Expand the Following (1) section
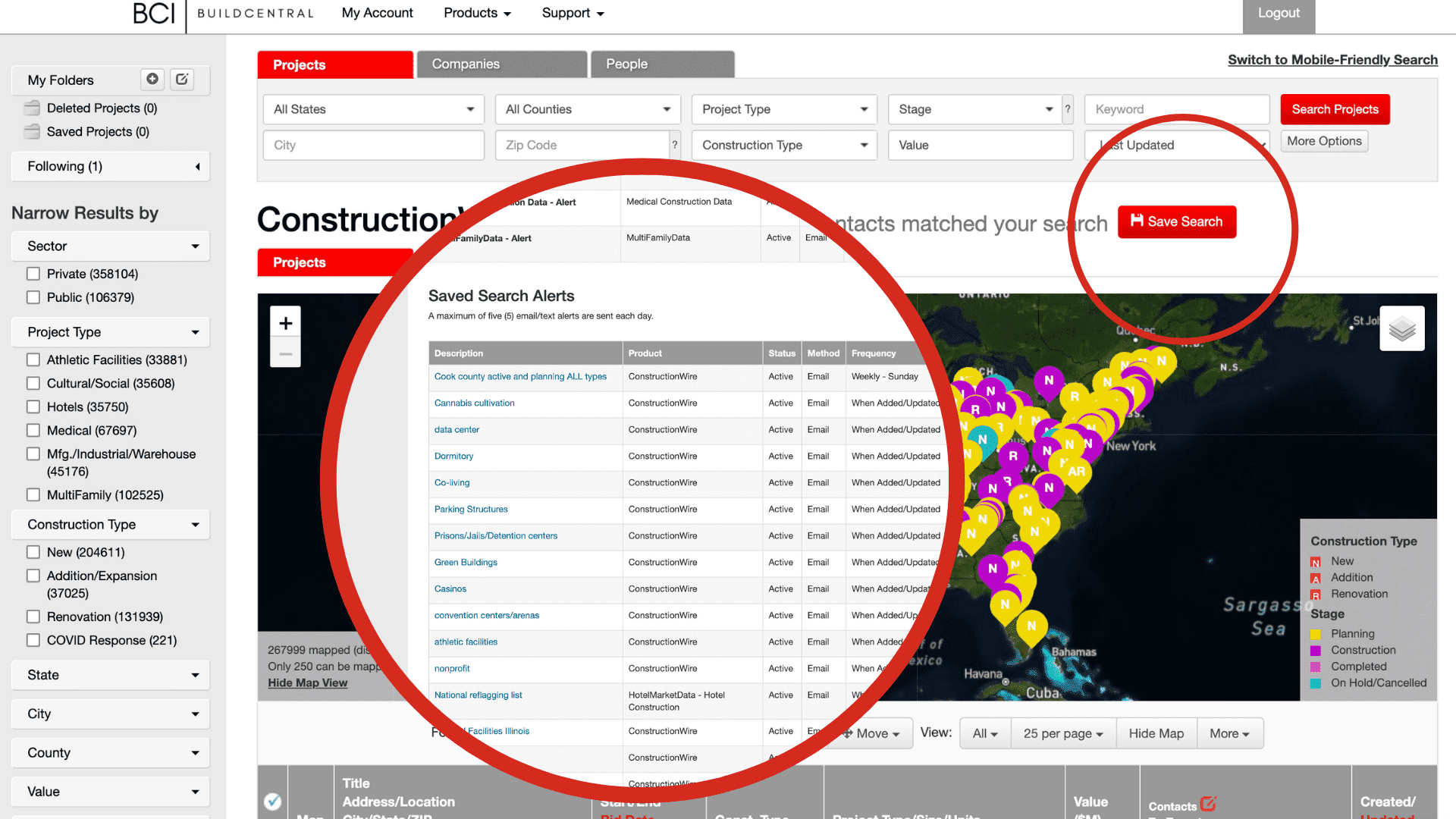 point(111,166)
